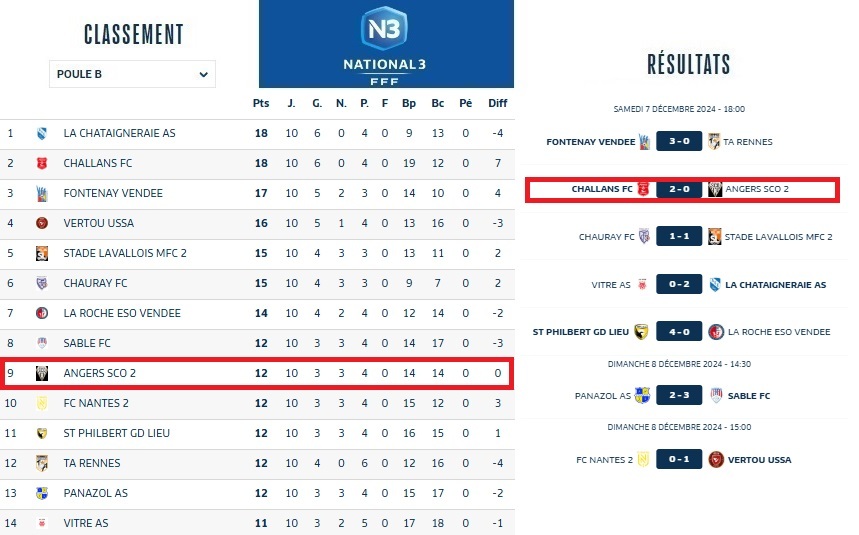Click TA Rennes crest in results

[715, 142]
